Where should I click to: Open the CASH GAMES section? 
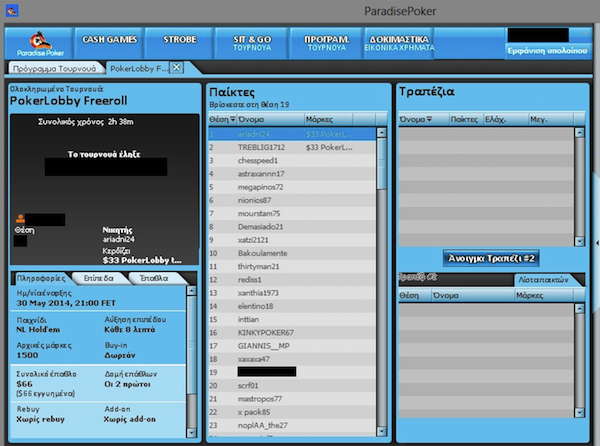(x=109, y=43)
